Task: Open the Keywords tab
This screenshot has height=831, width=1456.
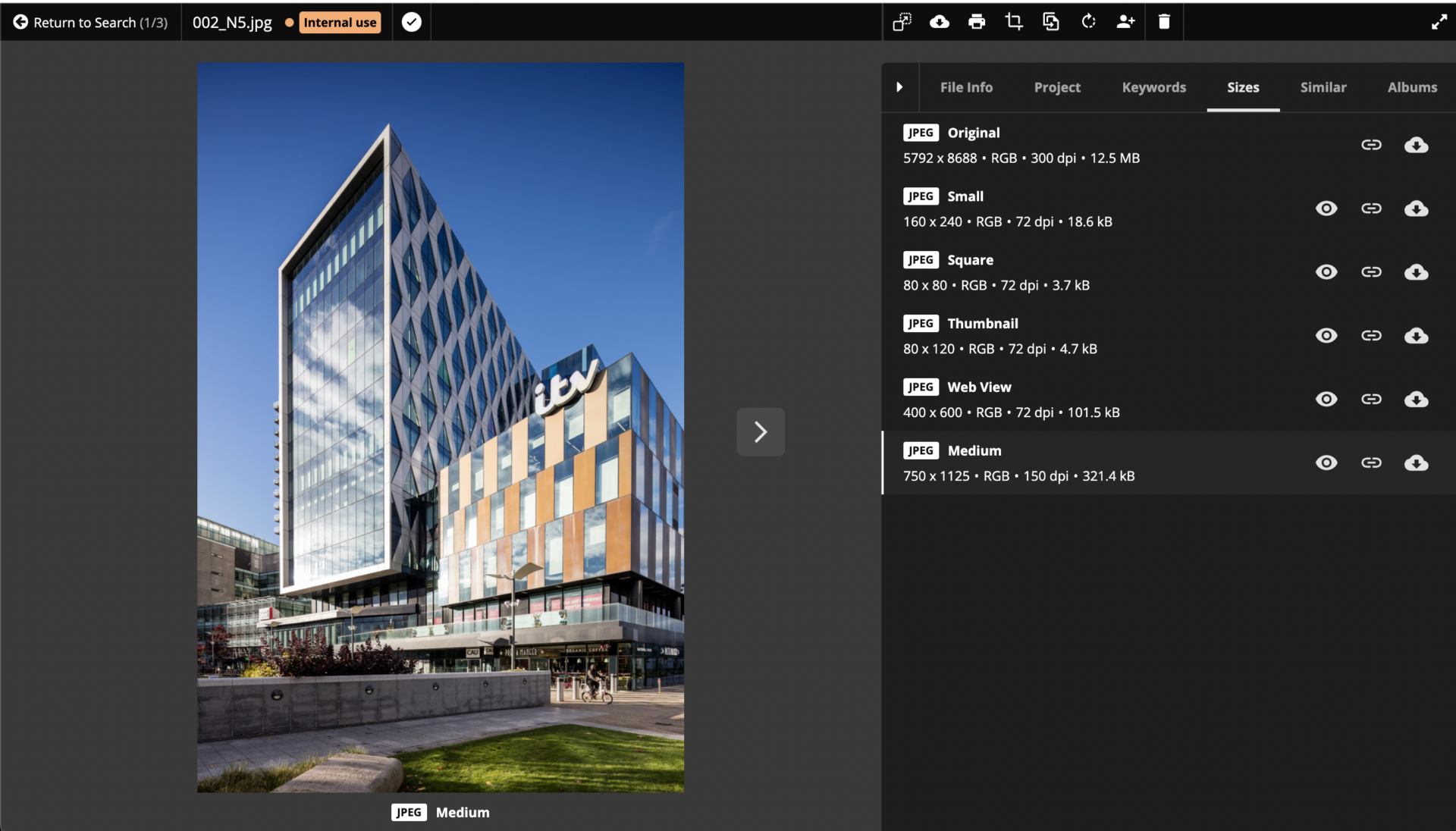Action: pyautogui.click(x=1153, y=87)
